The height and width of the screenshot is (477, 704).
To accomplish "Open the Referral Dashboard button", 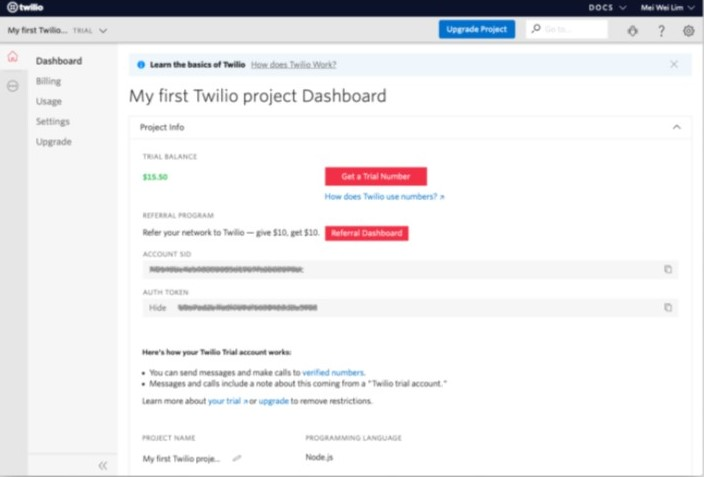I will 367,233.
